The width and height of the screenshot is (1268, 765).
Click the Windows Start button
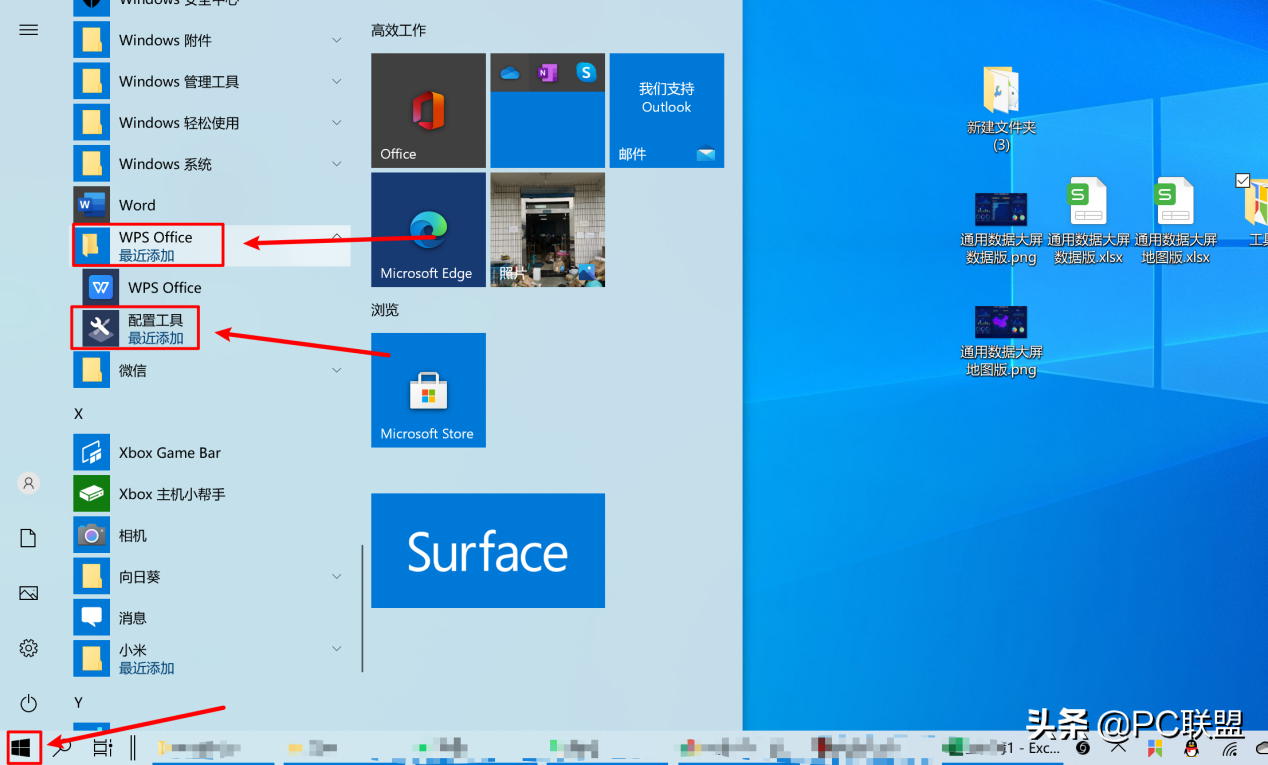pyautogui.click(x=22, y=747)
